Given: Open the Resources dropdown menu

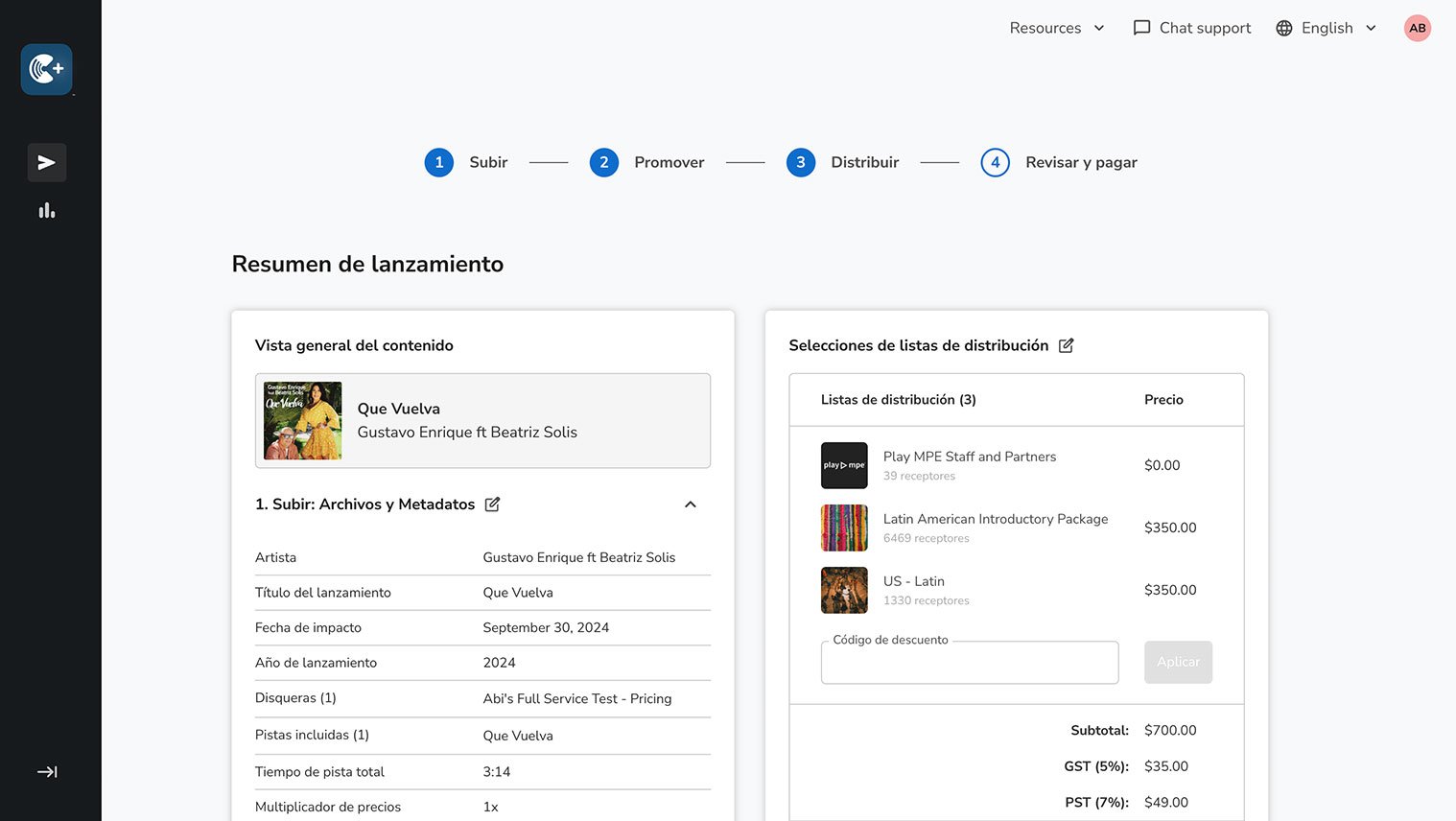Looking at the screenshot, I should [1056, 28].
